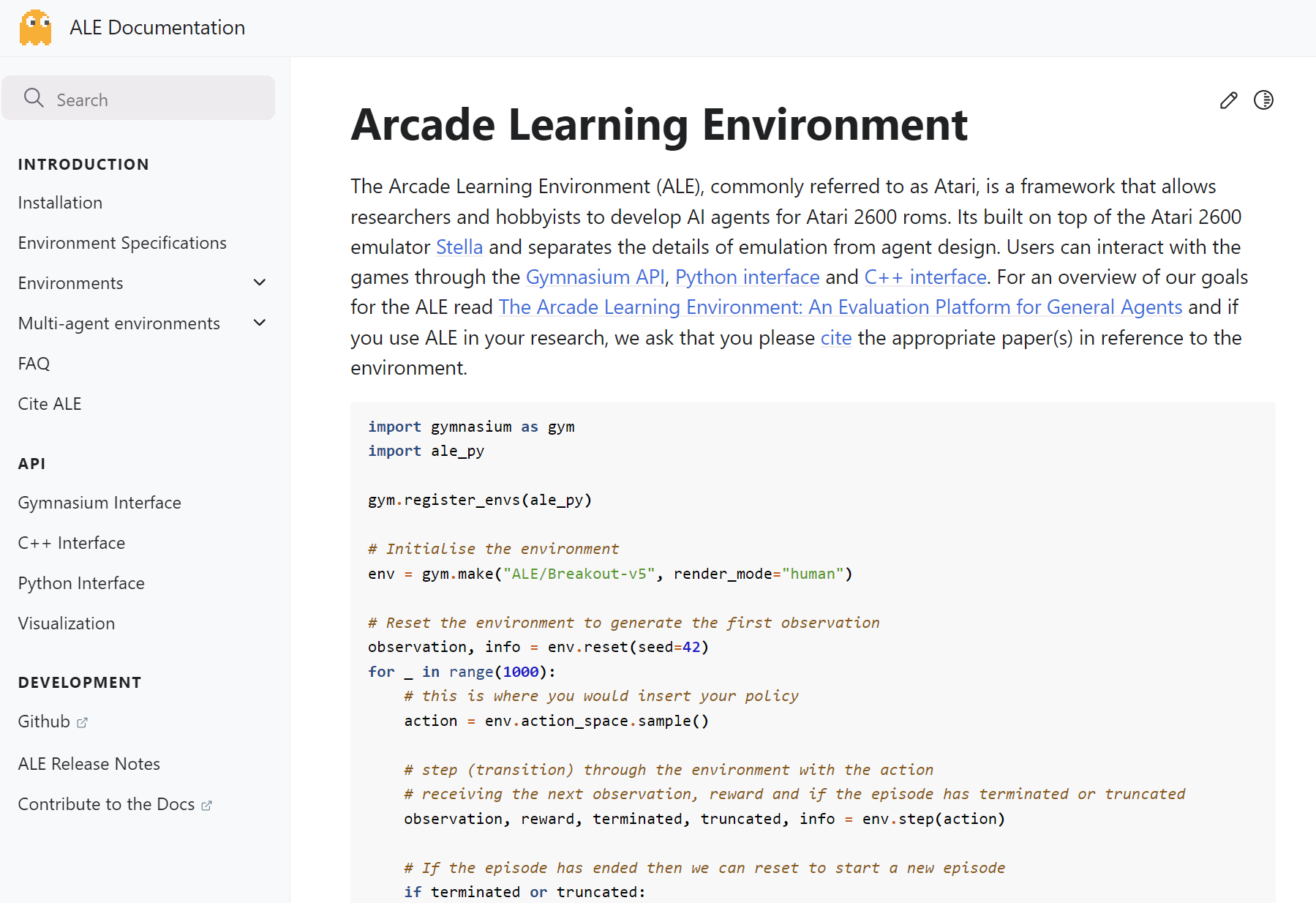Click the Arcade Learning Environment heading
The image size is (1316, 903).
tap(659, 124)
